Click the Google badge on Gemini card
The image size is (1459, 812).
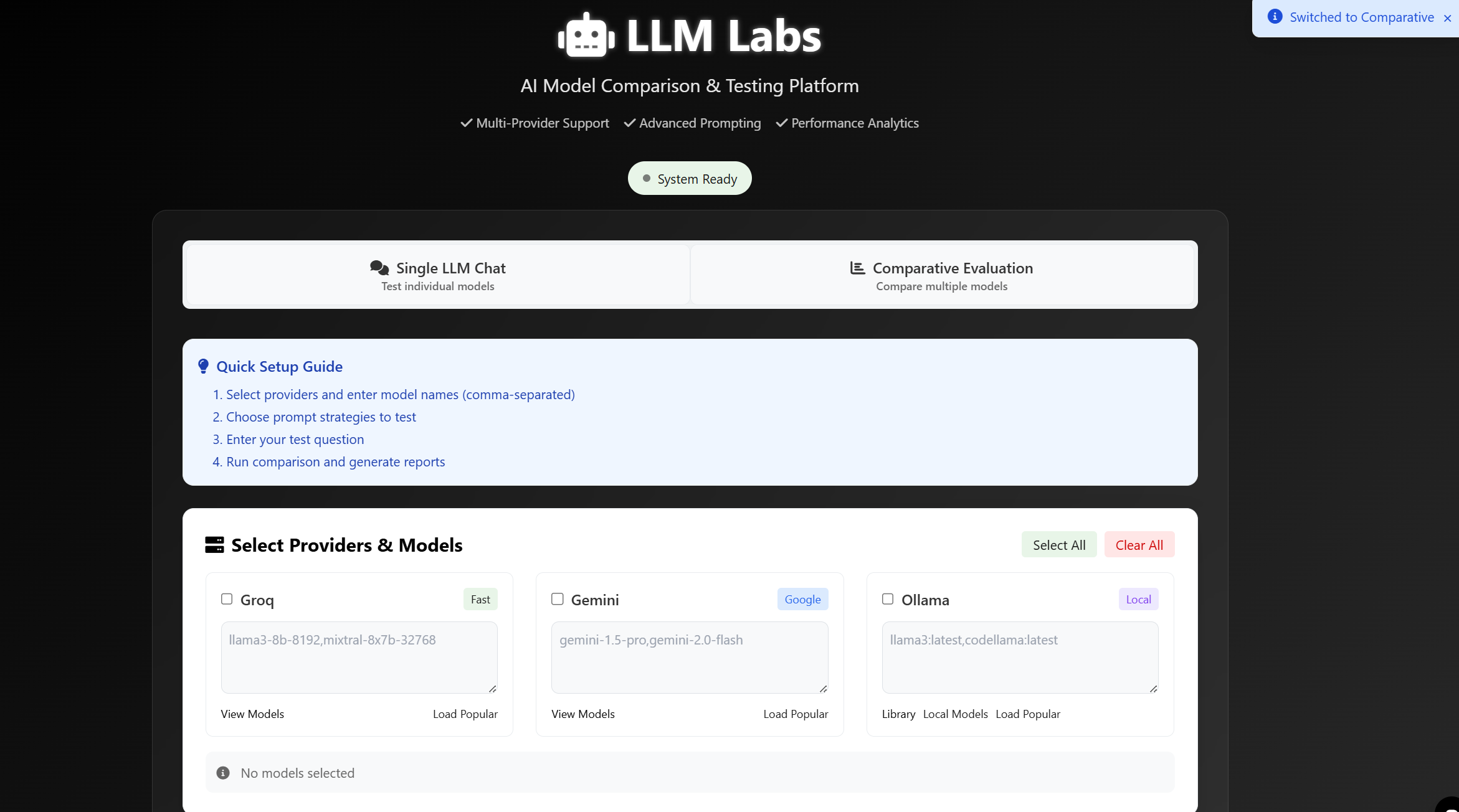click(802, 599)
